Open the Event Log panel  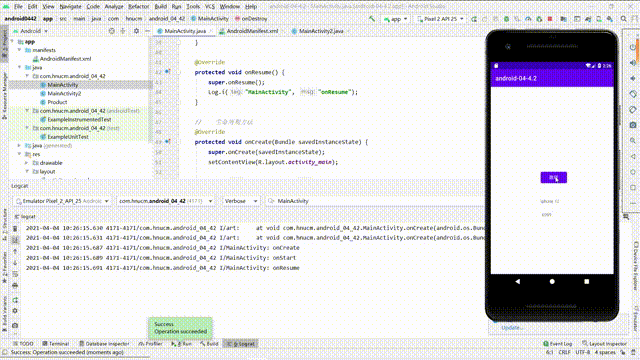click(x=558, y=344)
